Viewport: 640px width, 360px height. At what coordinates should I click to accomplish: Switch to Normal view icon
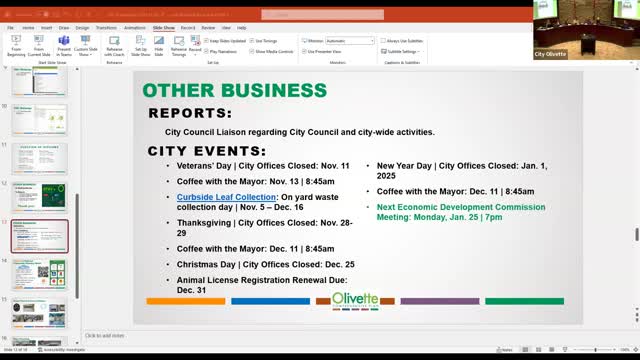pyautogui.click(x=525, y=350)
